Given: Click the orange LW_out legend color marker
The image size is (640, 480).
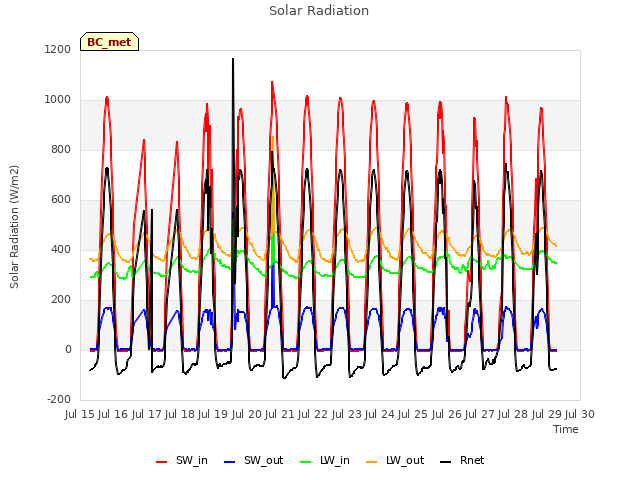Looking at the screenshot, I should 372,462.
